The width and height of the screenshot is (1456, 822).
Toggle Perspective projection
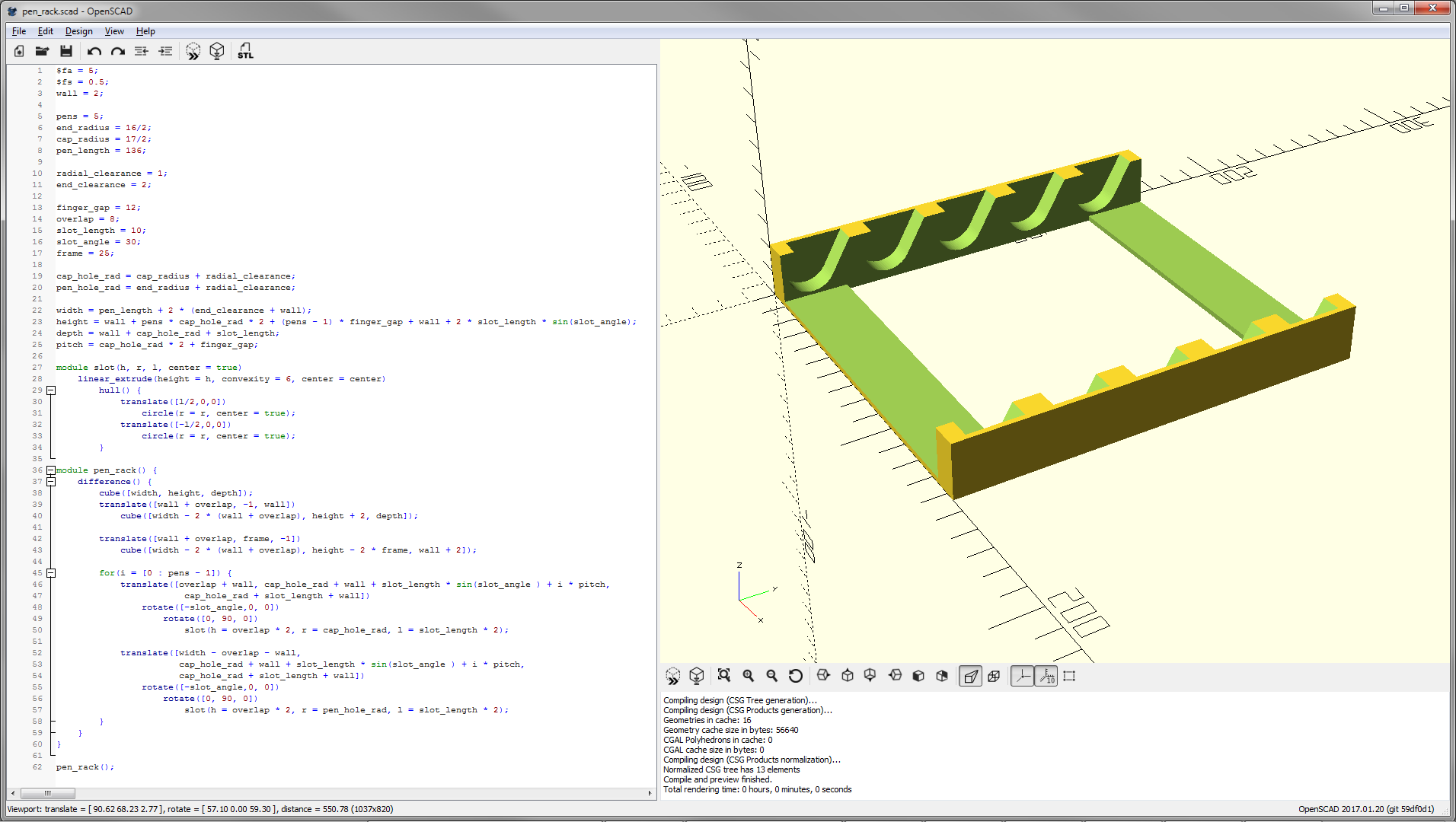coord(970,676)
